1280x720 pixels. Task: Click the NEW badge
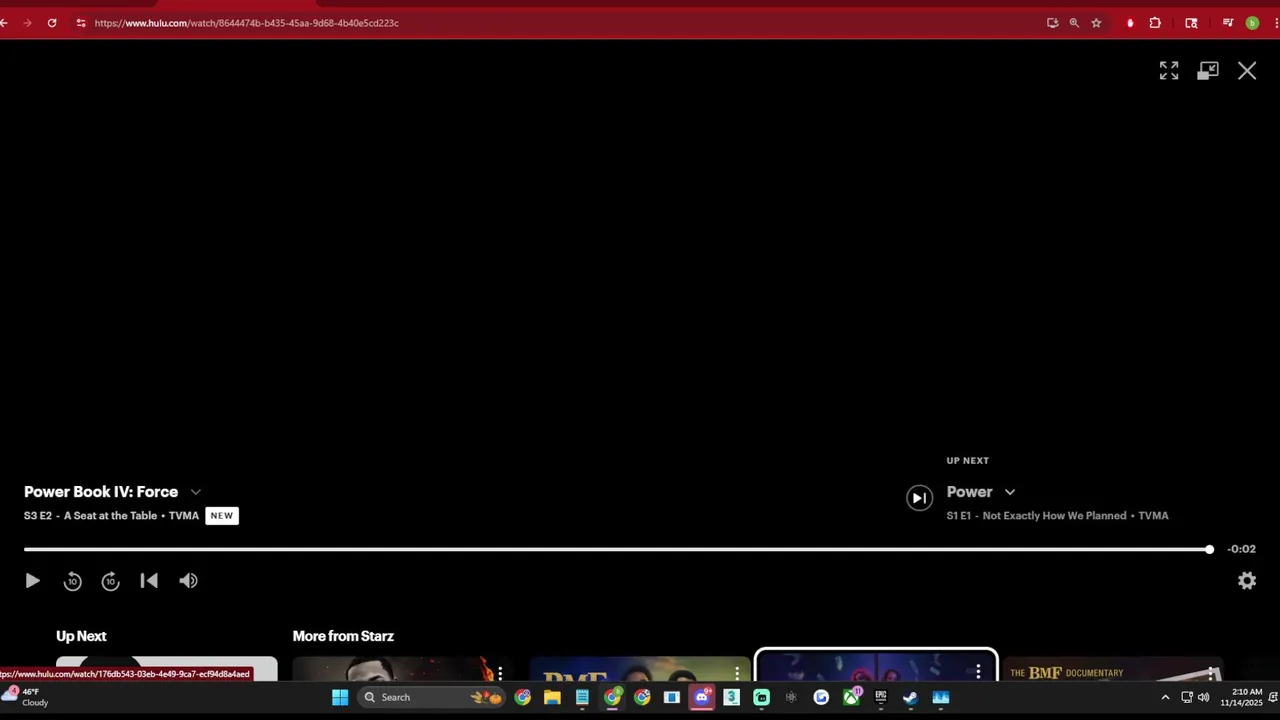[222, 516]
